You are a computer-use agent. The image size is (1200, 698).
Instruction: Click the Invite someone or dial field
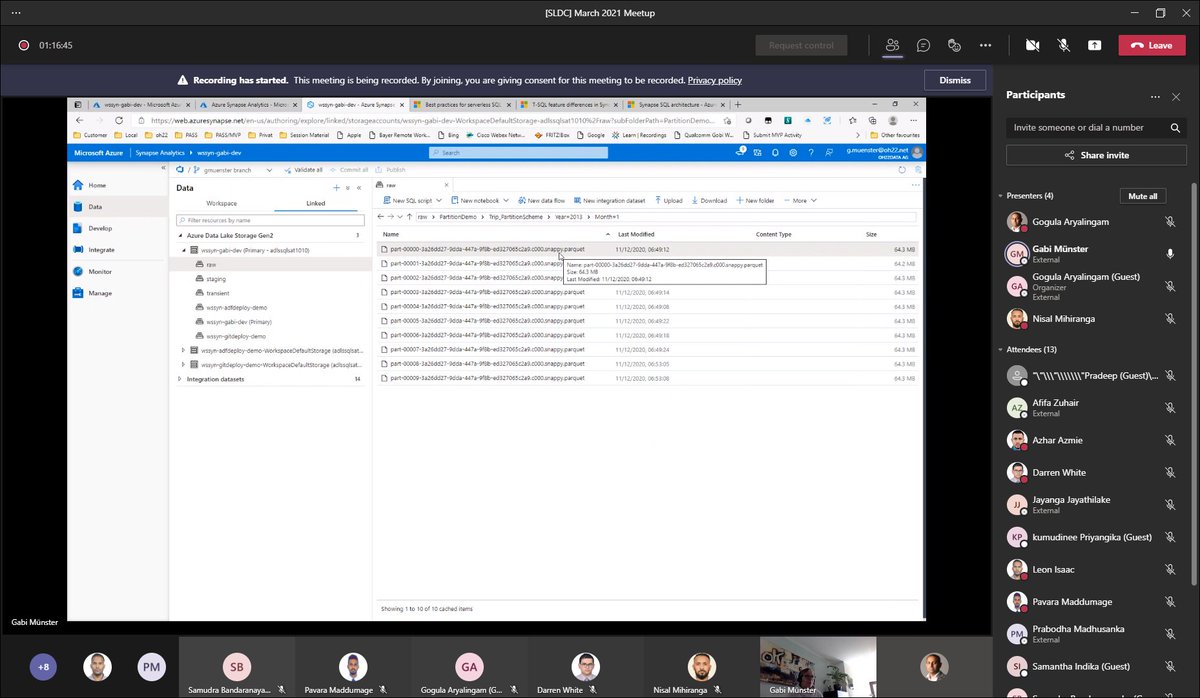click(1096, 128)
